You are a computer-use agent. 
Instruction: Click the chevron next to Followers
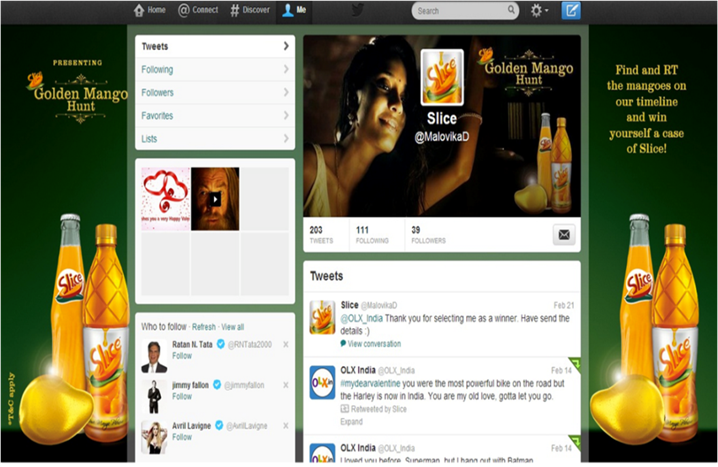click(286, 92)
